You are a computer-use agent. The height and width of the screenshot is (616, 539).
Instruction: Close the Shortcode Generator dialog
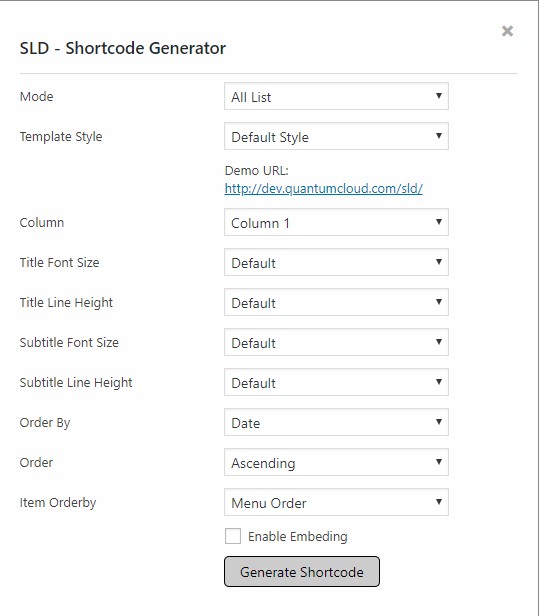[507, 31]
